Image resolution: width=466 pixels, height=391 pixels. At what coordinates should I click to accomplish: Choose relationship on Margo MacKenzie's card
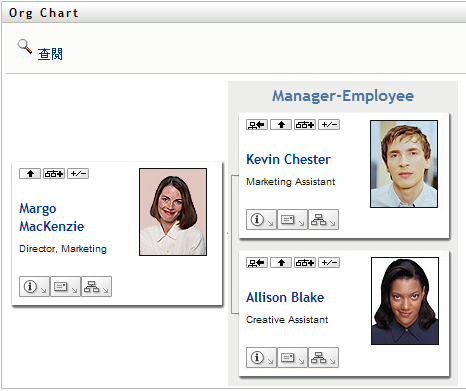pos(54,174)
